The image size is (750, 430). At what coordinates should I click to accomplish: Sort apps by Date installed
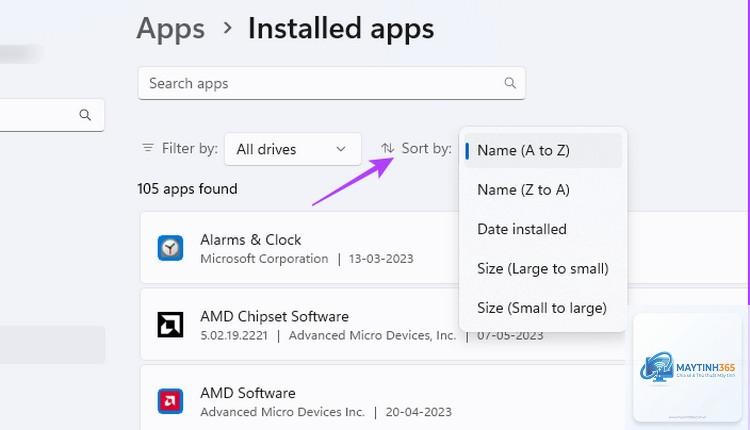[543, 229]
